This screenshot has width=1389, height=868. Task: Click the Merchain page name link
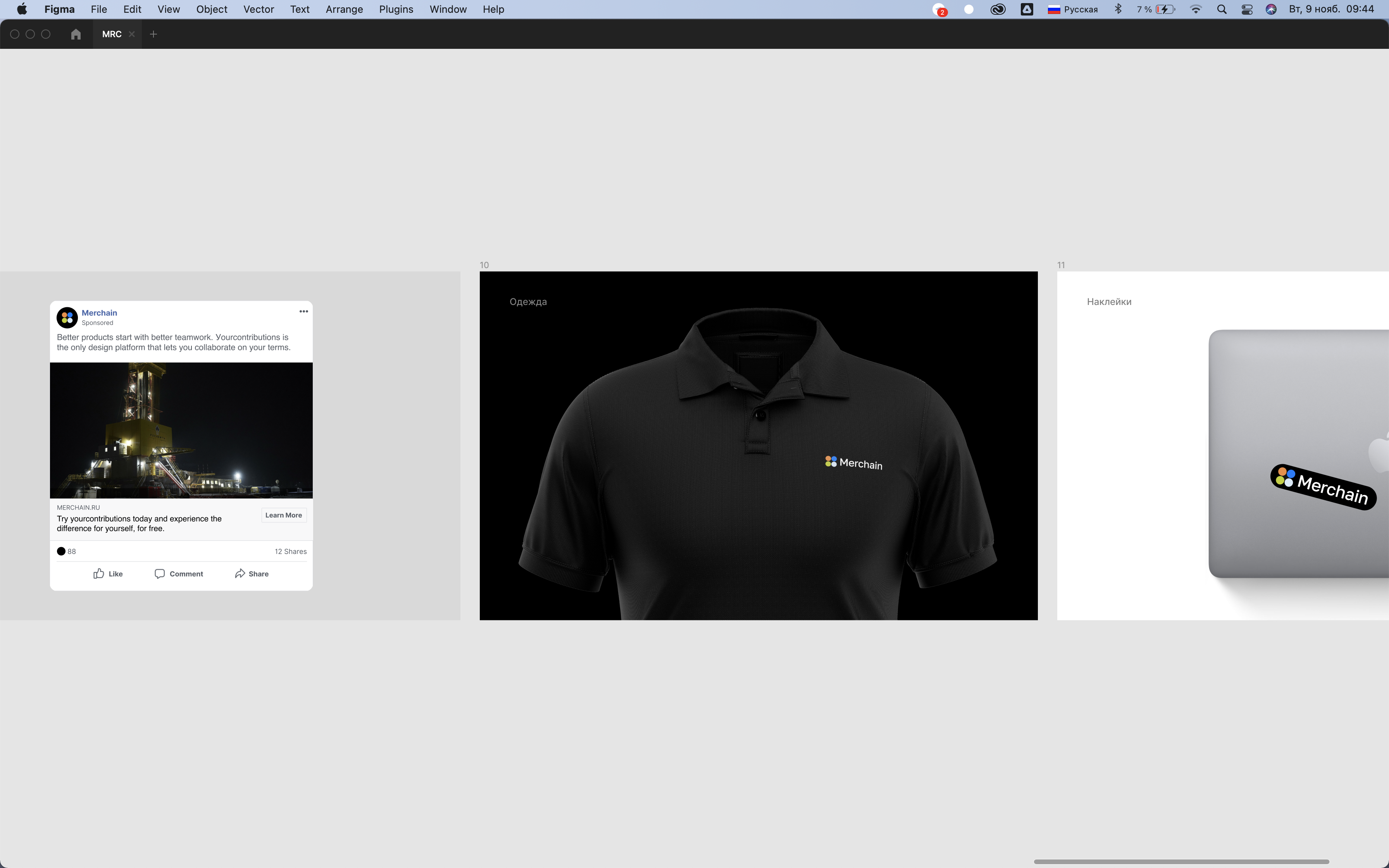pos(99,313)
